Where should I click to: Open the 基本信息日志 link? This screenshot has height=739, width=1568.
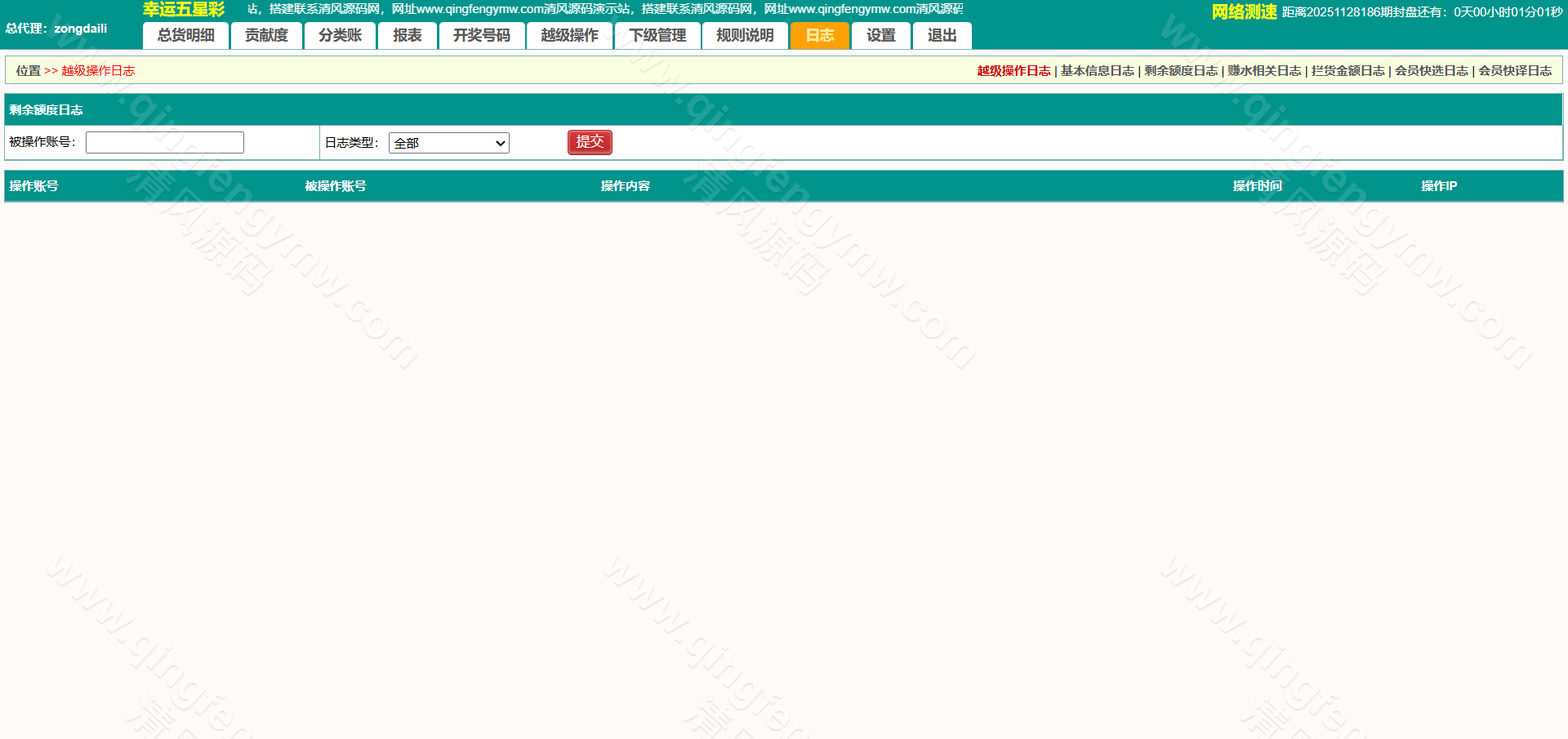[1097, 71]
